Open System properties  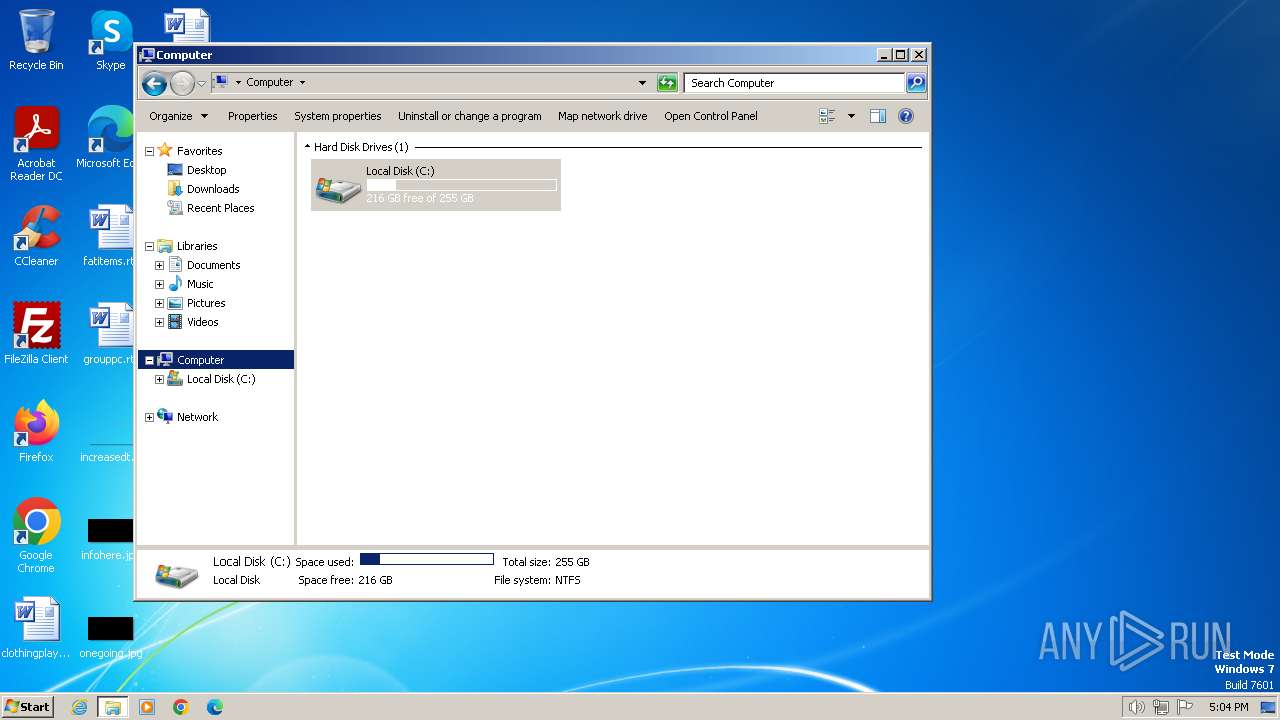(x=337, y=116)
